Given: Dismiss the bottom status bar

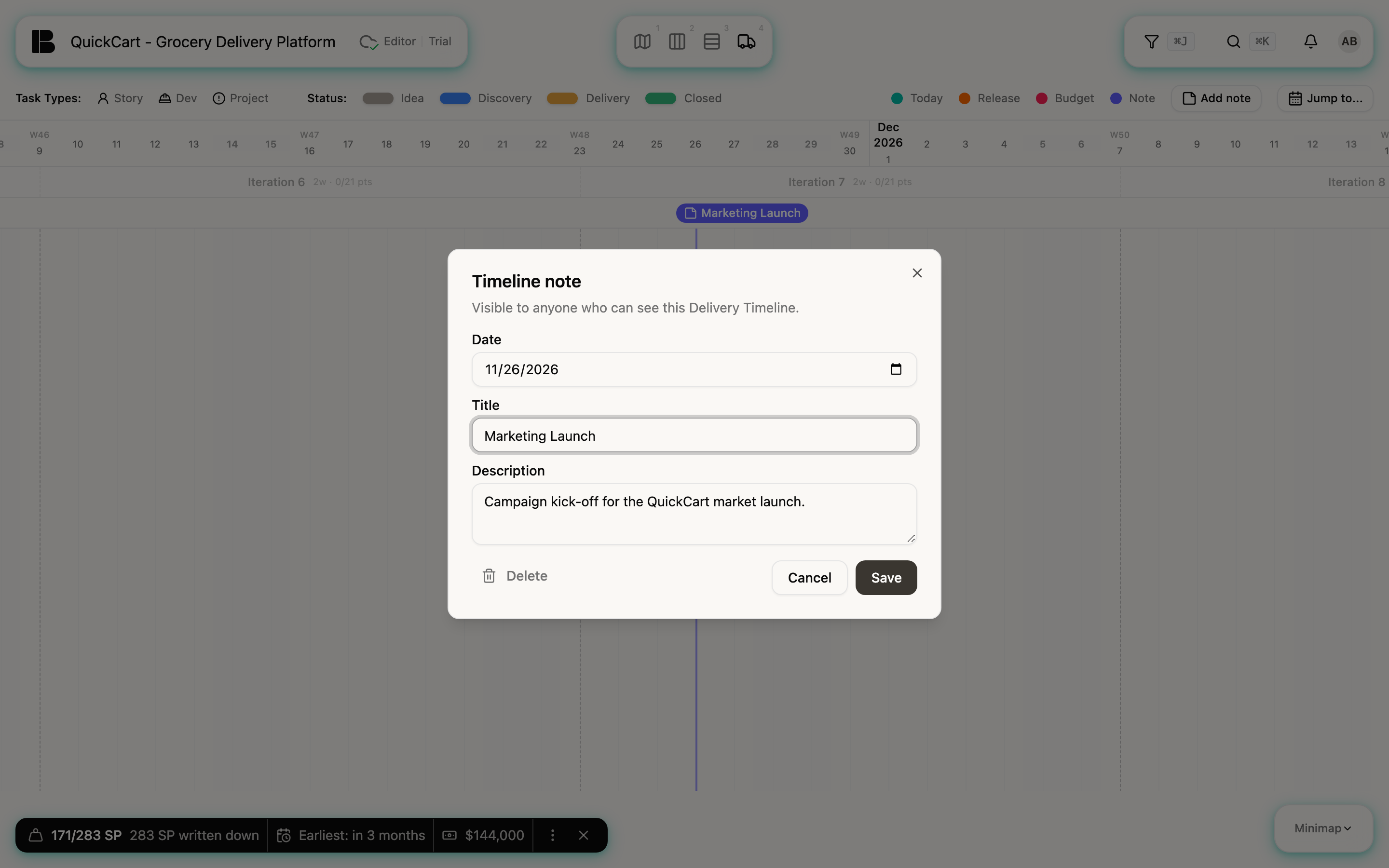Looking at the screenshot, I should (583, 835).
